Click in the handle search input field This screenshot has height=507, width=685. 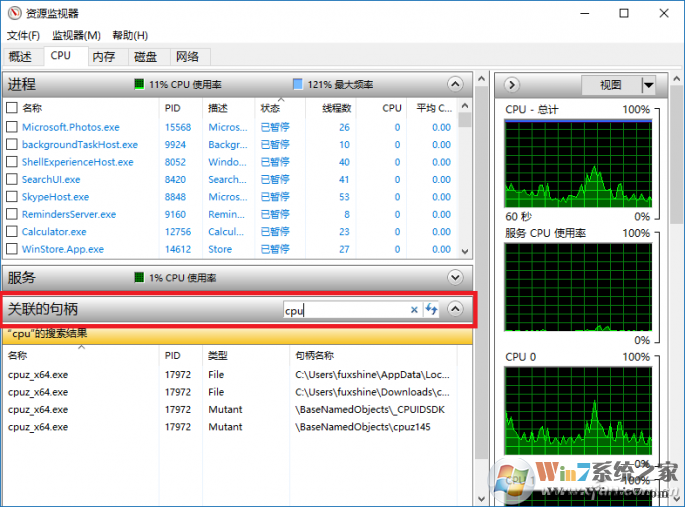(345, 310)
